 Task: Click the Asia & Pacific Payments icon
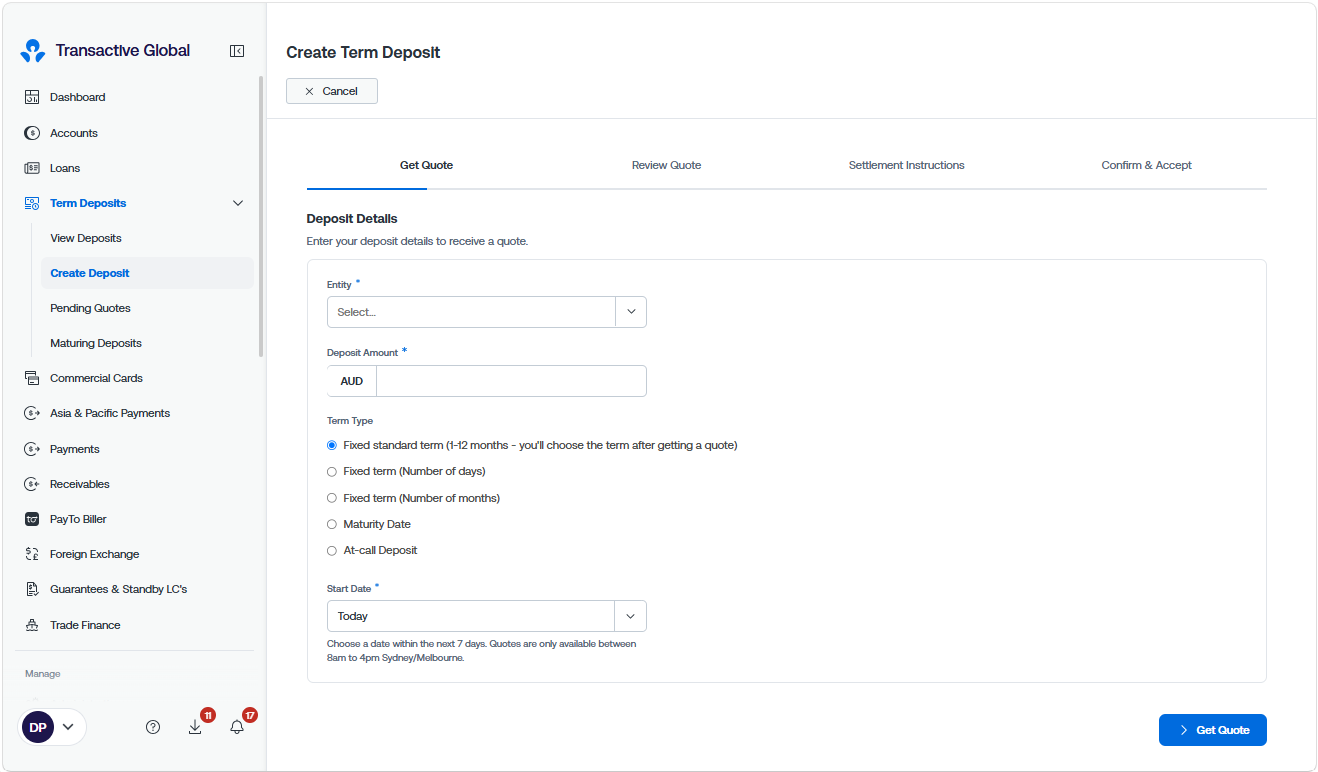coord(31,413)
